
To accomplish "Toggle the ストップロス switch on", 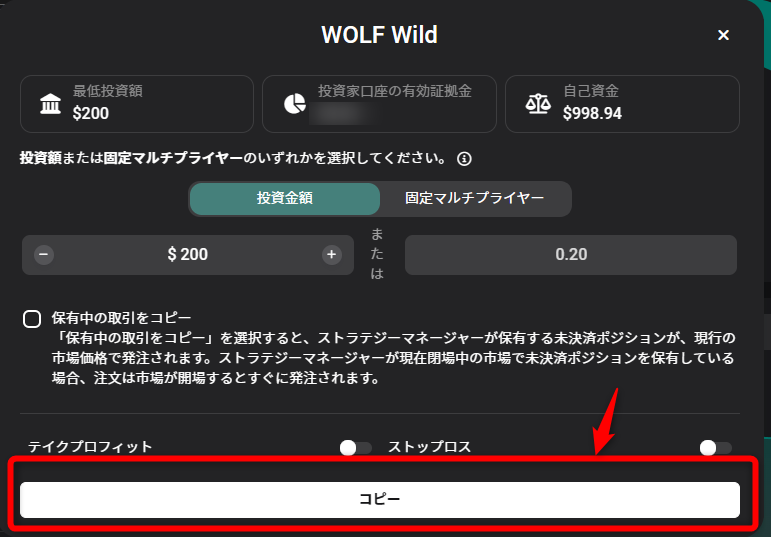I will [x=715, y=448].
